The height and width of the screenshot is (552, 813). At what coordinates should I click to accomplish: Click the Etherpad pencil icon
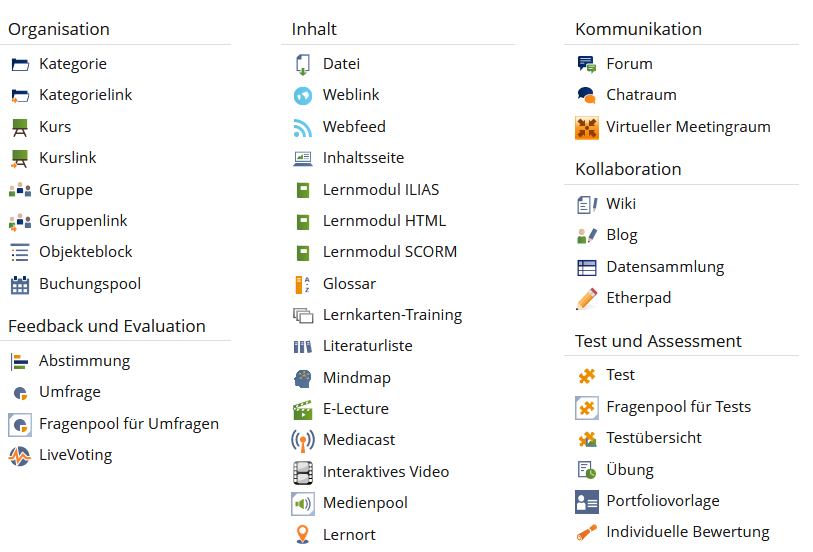[587, 299]
